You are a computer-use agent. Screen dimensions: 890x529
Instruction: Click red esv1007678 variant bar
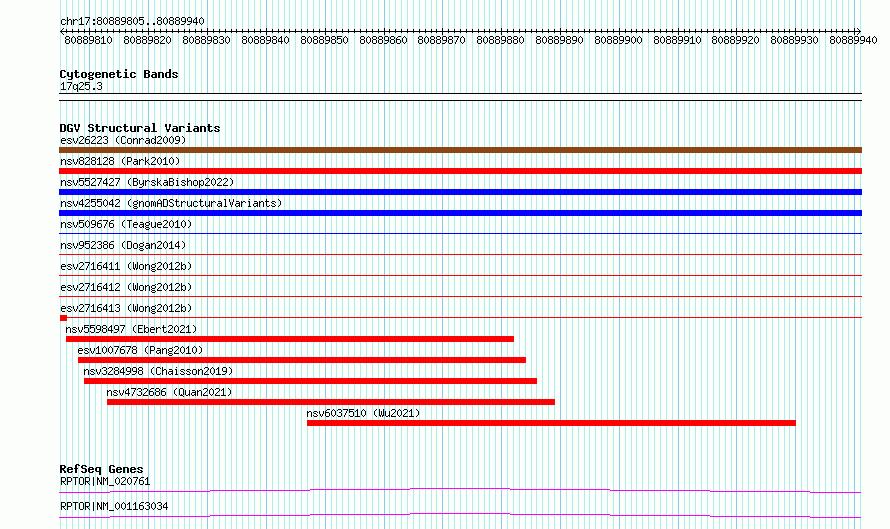tap(301, 360)
